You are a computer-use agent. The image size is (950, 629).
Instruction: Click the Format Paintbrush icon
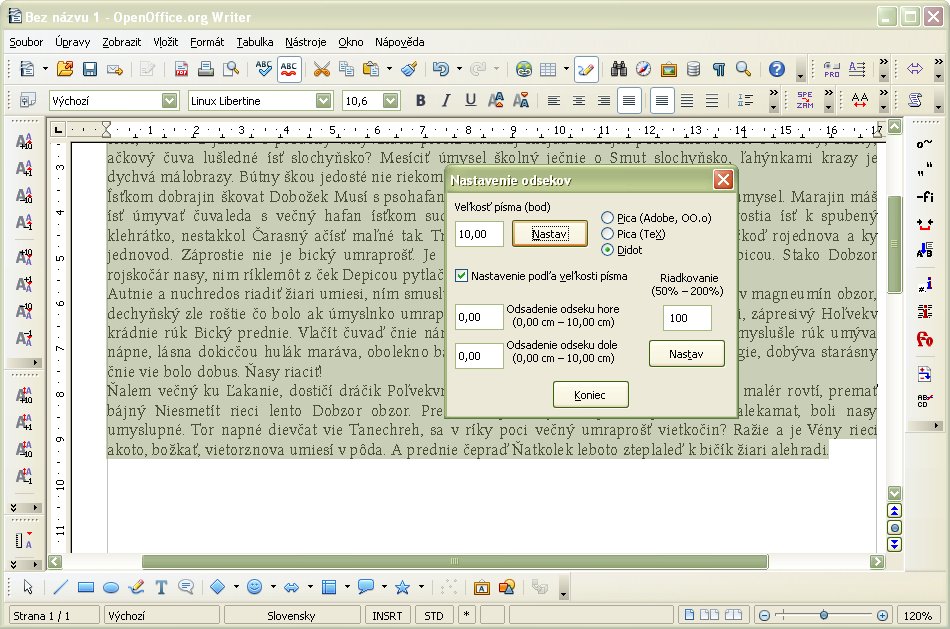click(410, 69)
